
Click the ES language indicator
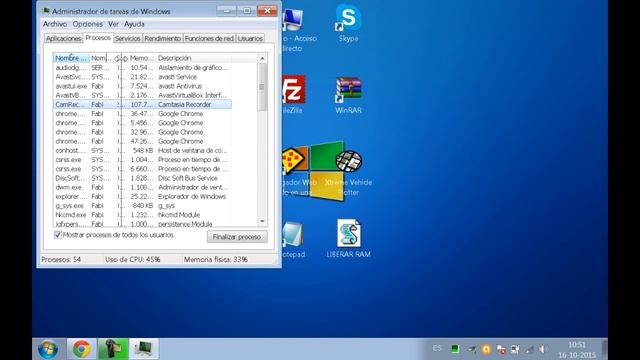437,348
